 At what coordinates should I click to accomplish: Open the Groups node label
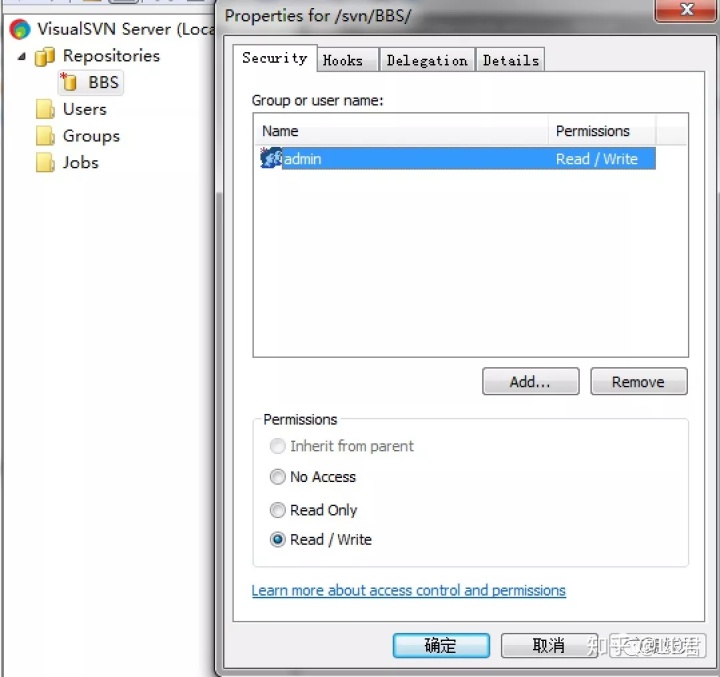(x=91, y=136)
